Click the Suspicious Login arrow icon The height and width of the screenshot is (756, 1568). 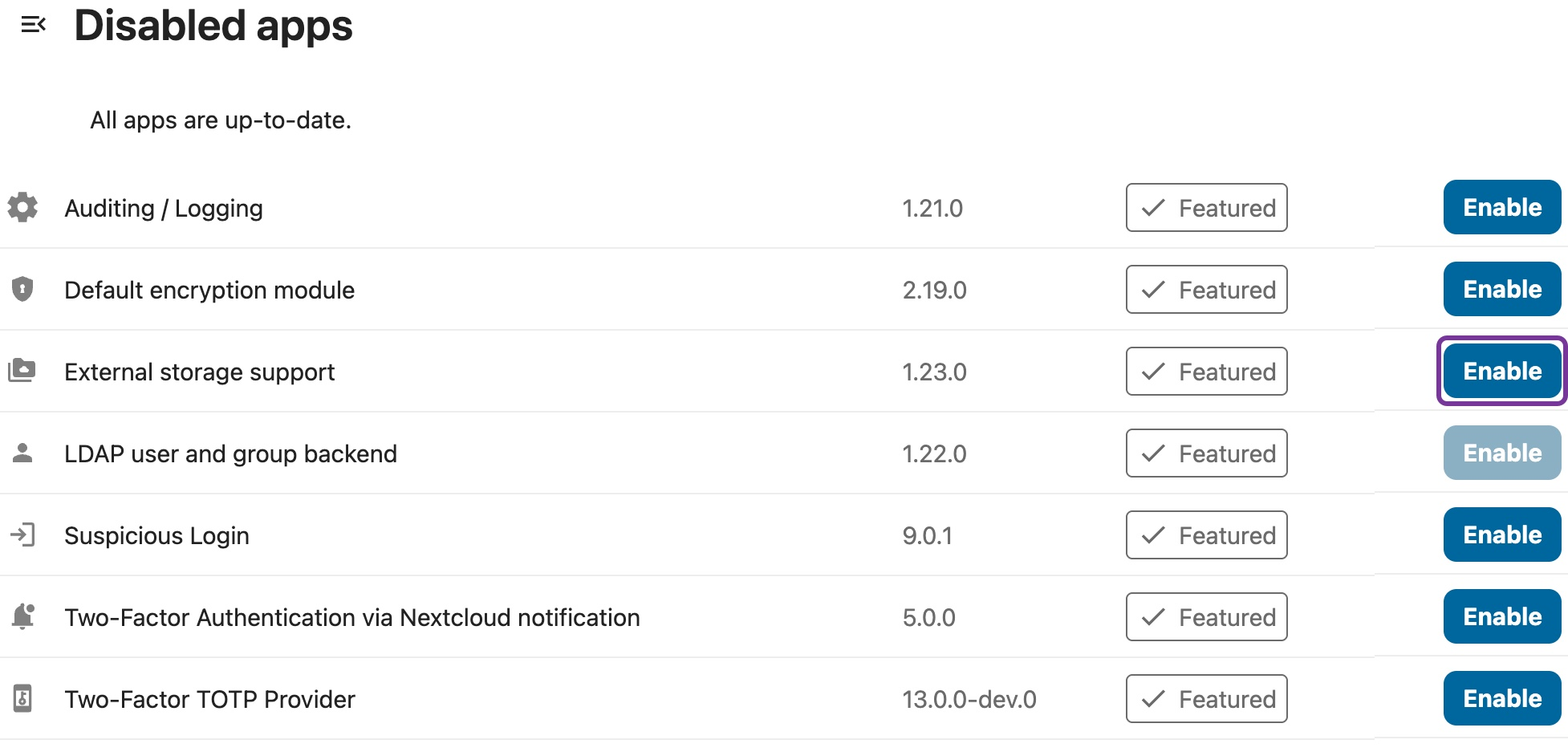[22, 534]
